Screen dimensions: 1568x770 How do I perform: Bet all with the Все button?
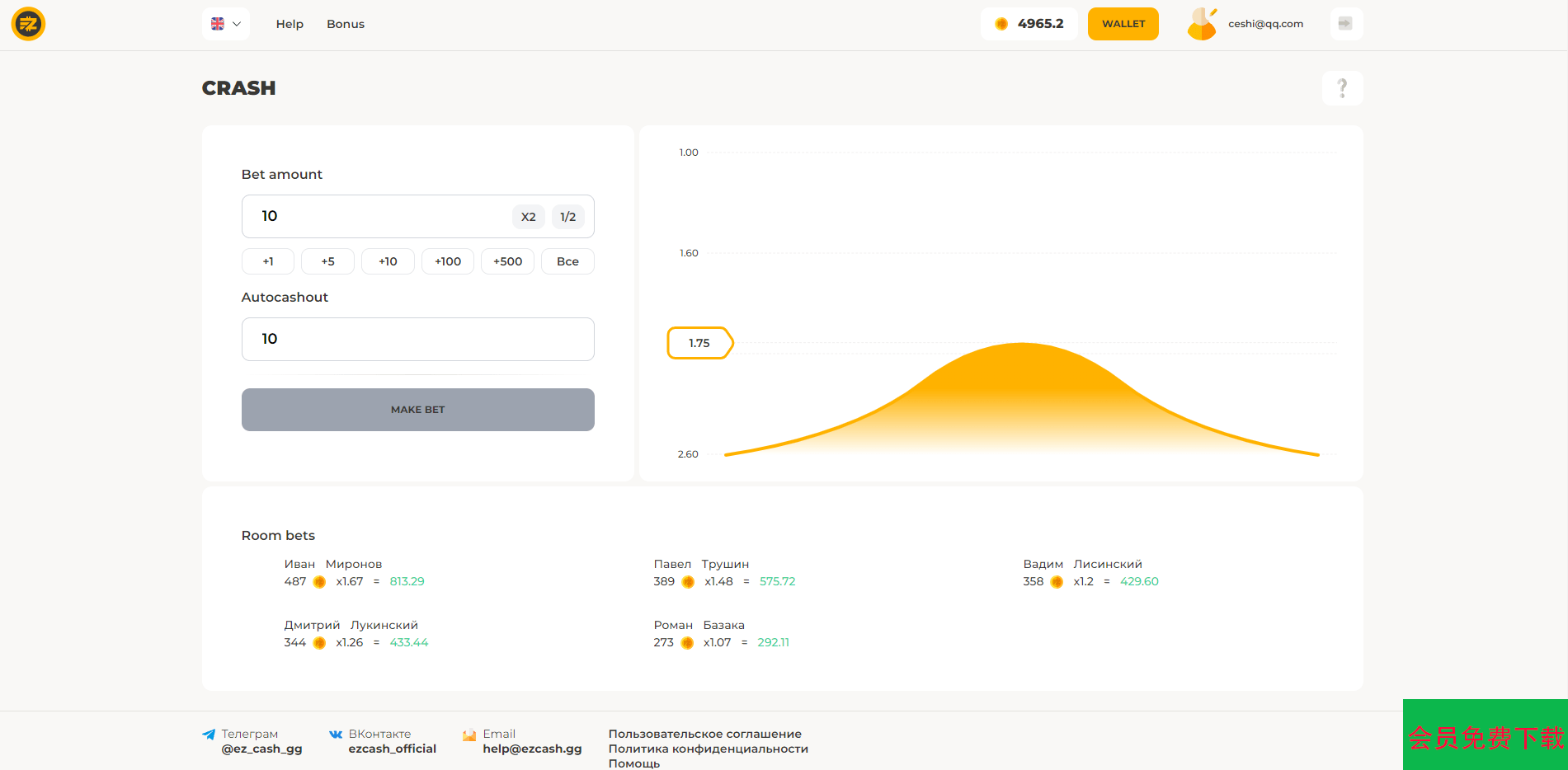567,261
